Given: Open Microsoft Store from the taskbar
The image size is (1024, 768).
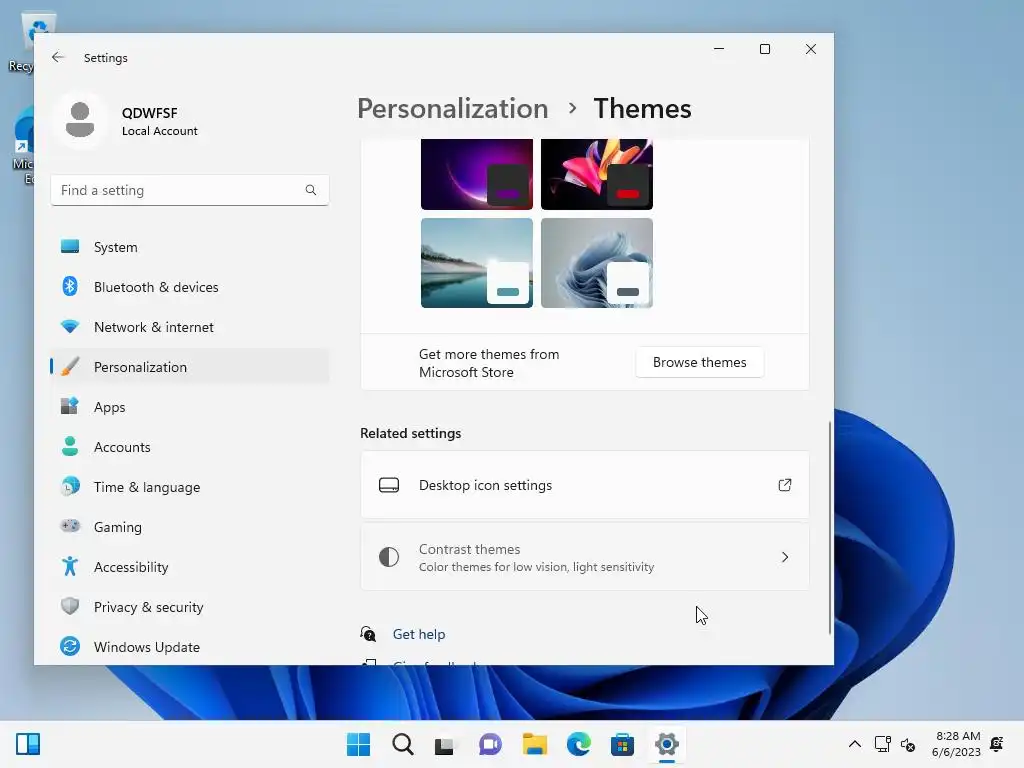Looking at the screenshot, I should [x=622, y=744].
